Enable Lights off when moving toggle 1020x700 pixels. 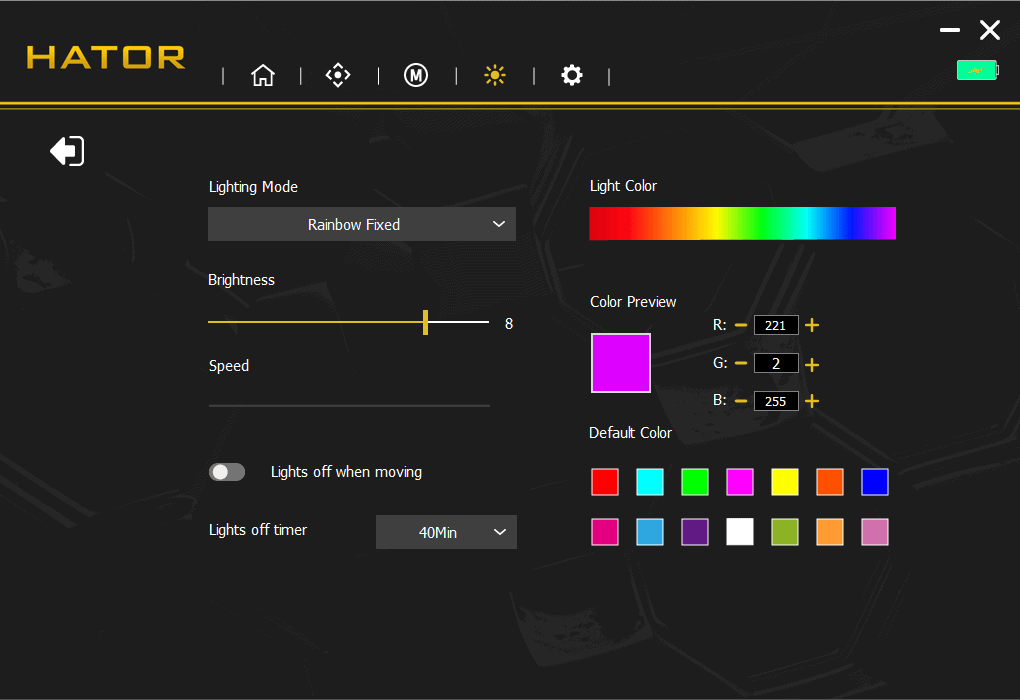(227, 472)
